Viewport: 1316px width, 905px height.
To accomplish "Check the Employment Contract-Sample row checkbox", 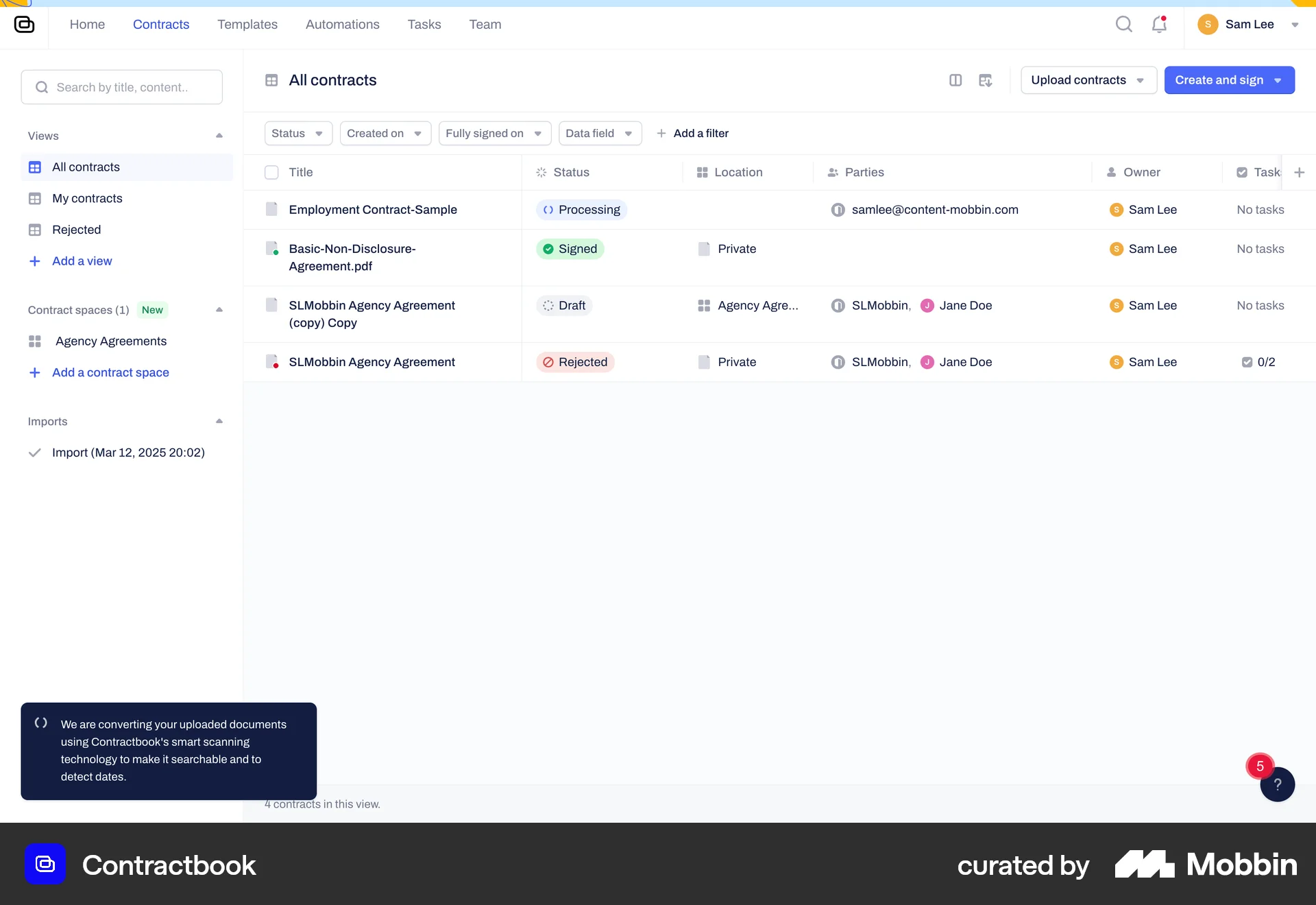I will [x=271, y=210].
